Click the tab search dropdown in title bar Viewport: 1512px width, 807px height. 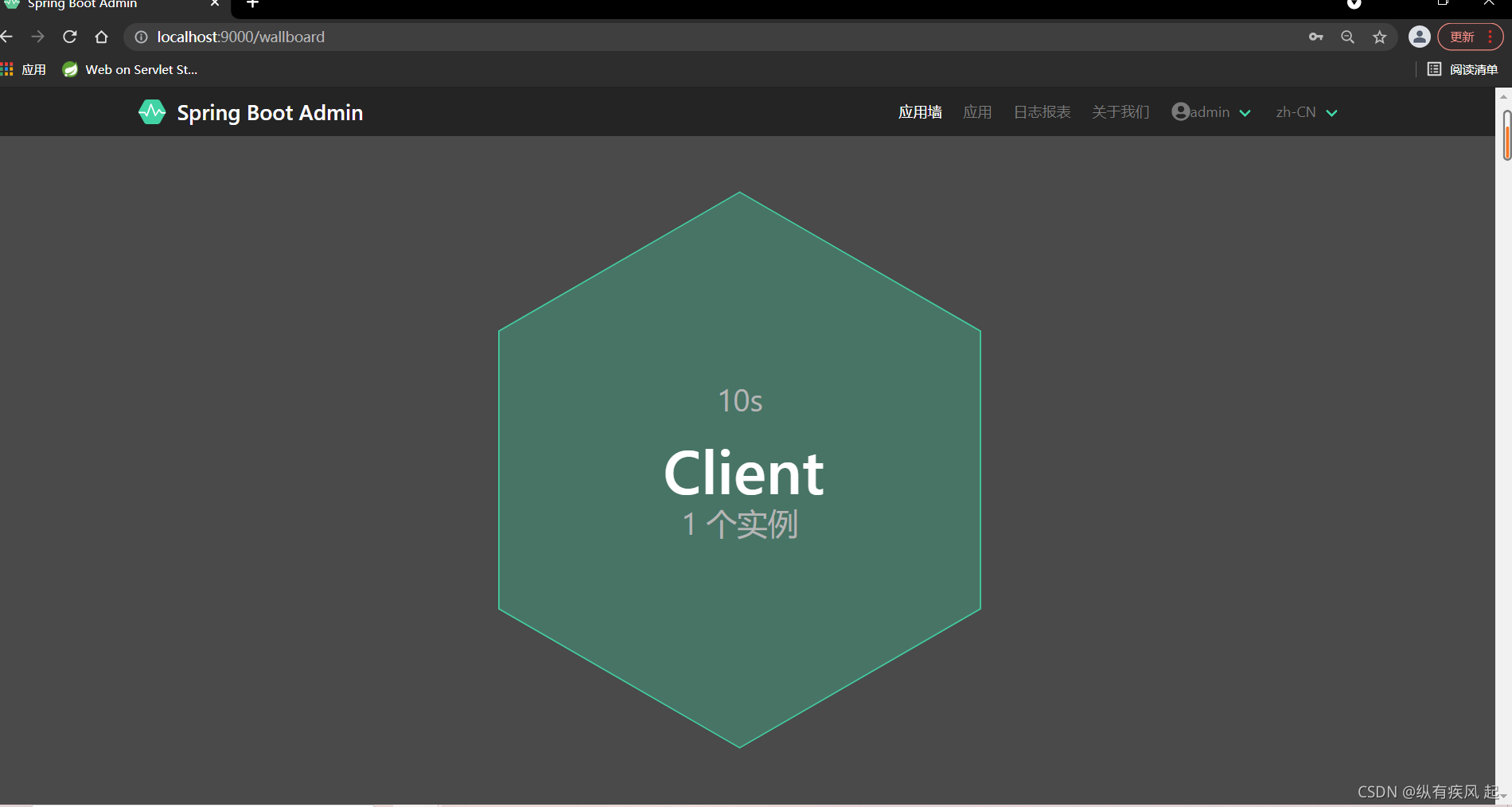pyautogui.click(x=1354, y=4)
